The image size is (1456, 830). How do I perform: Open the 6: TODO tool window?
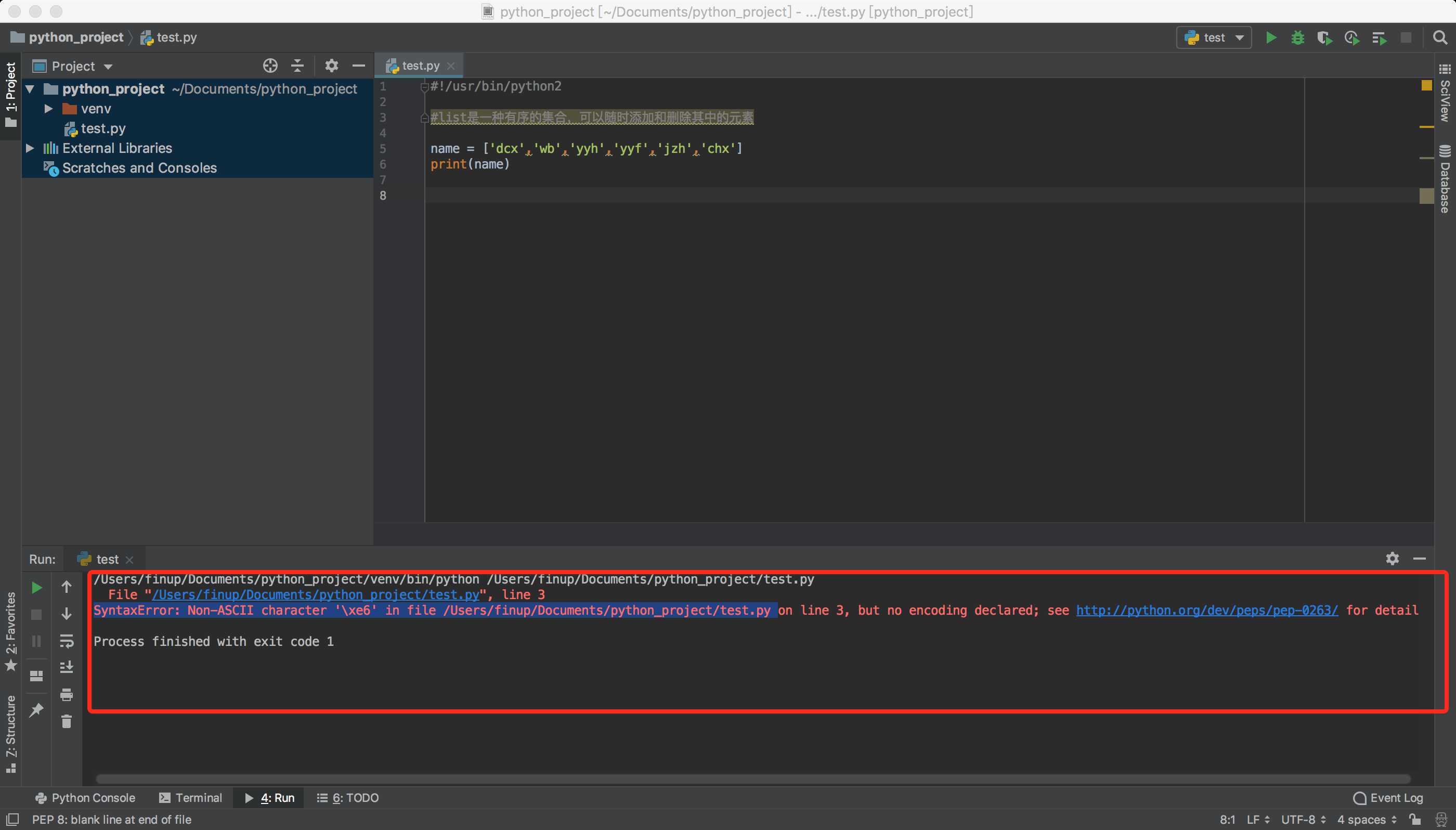click(x=347, y=798)
